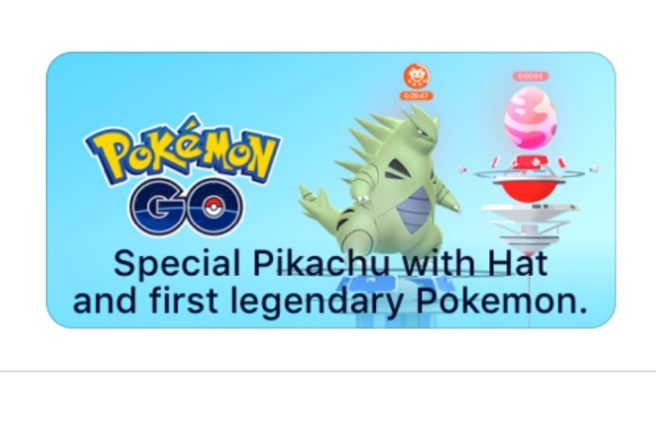656x421 pixels.
Task: Click the dark blue letter G in GO
Action: click(x=156, y=207)
